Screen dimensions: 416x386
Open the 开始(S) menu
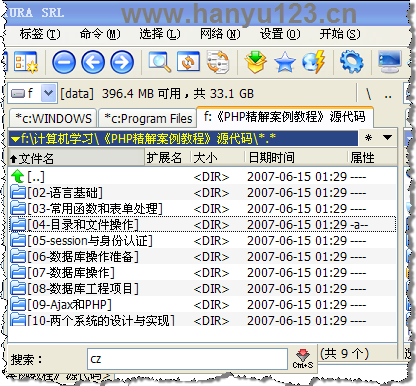340,34
